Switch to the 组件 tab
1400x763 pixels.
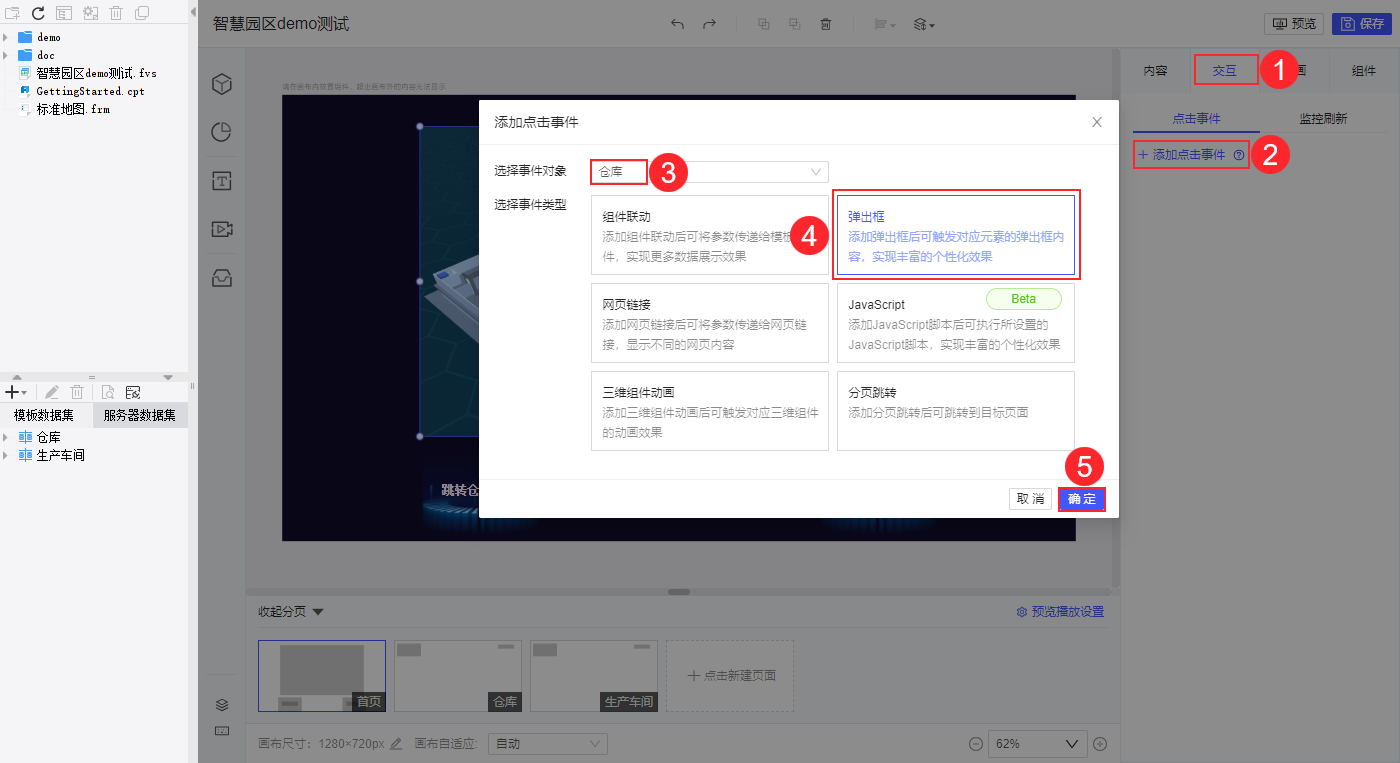click(x=1363, y=70)
